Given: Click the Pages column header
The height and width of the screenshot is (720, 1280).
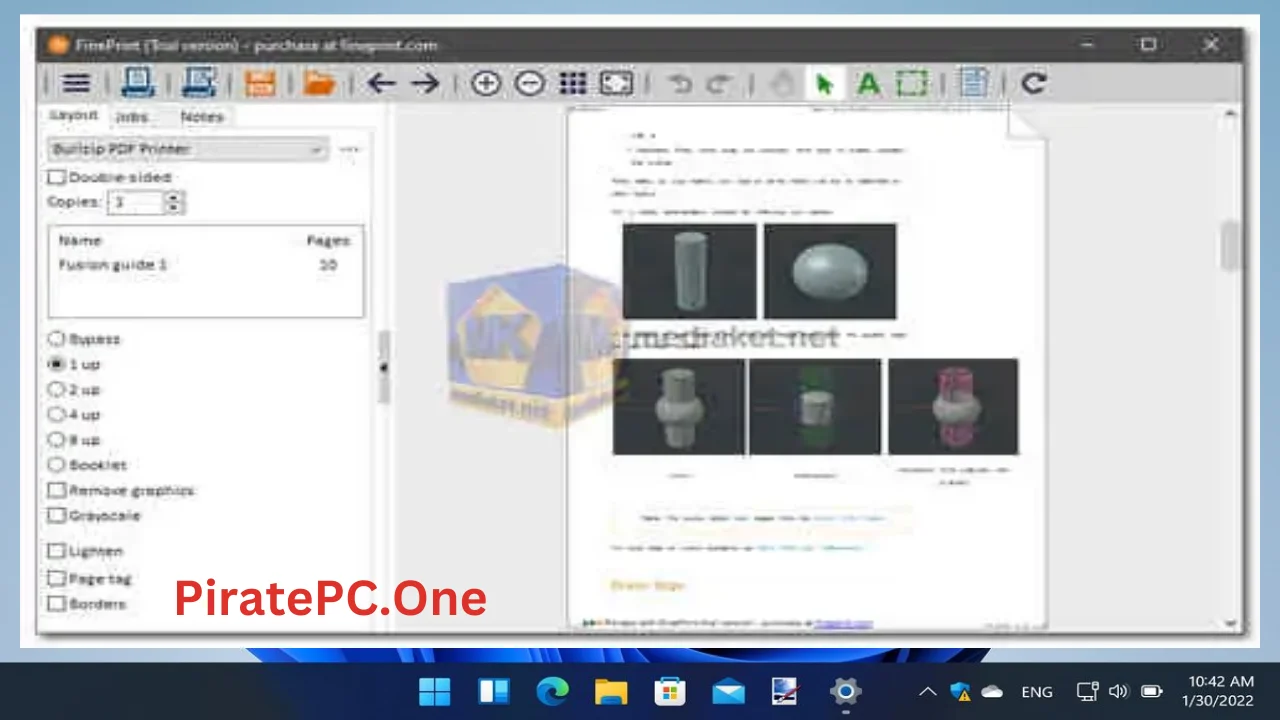Looking at the screenshot, I should coord(328,241).
